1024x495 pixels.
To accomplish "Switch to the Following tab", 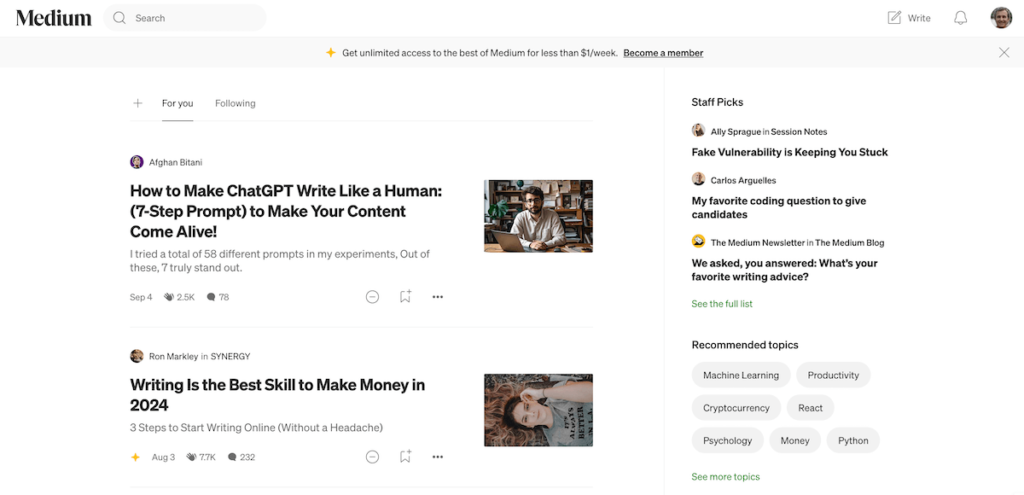I will tap(235, 103).
